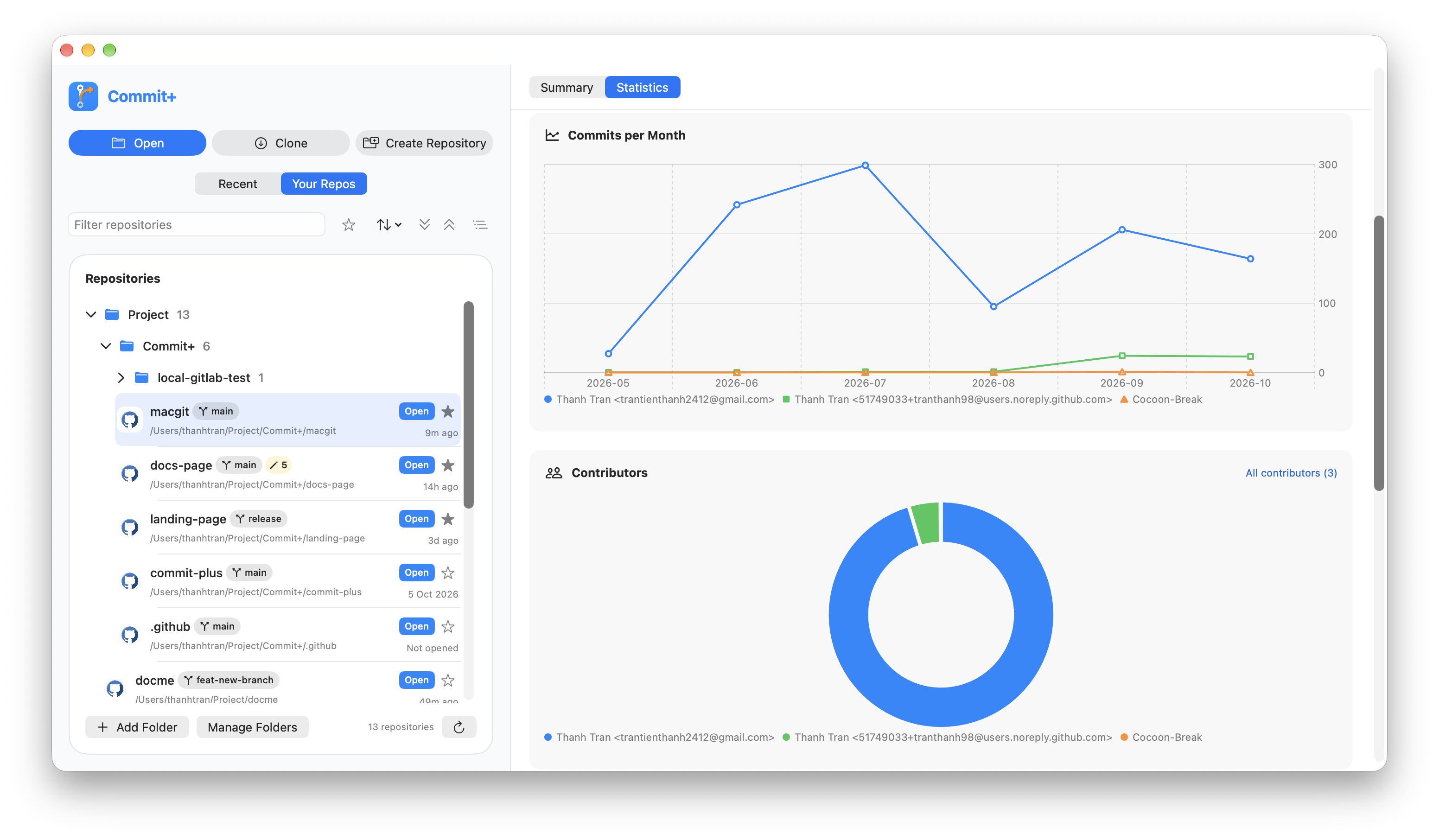Favorite the .github repository star

tap(448, 626)
